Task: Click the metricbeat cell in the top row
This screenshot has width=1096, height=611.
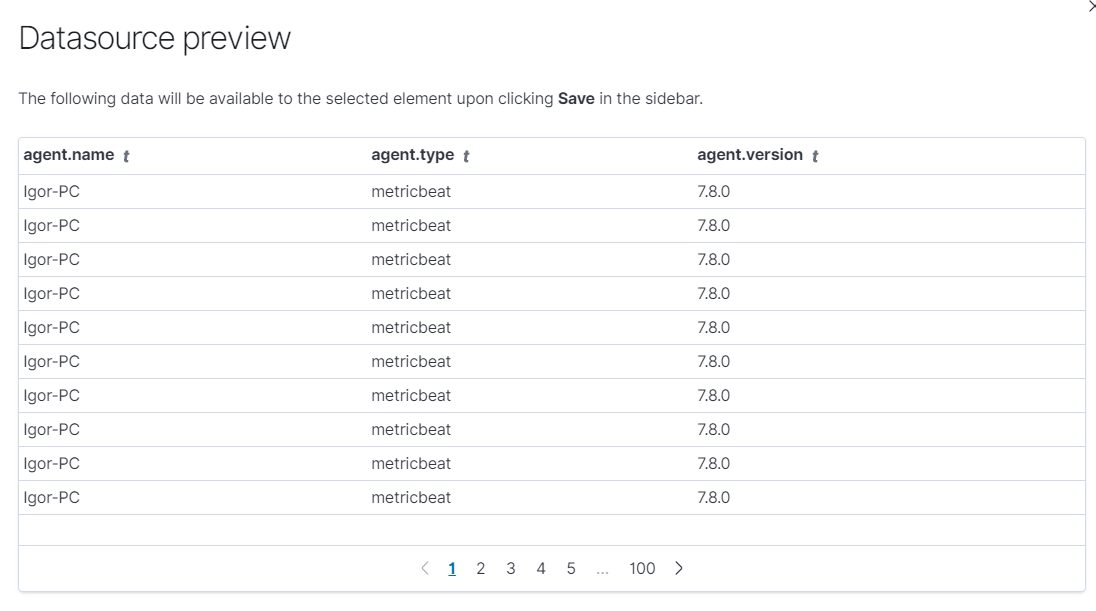Action: click(x=410, y=191)
